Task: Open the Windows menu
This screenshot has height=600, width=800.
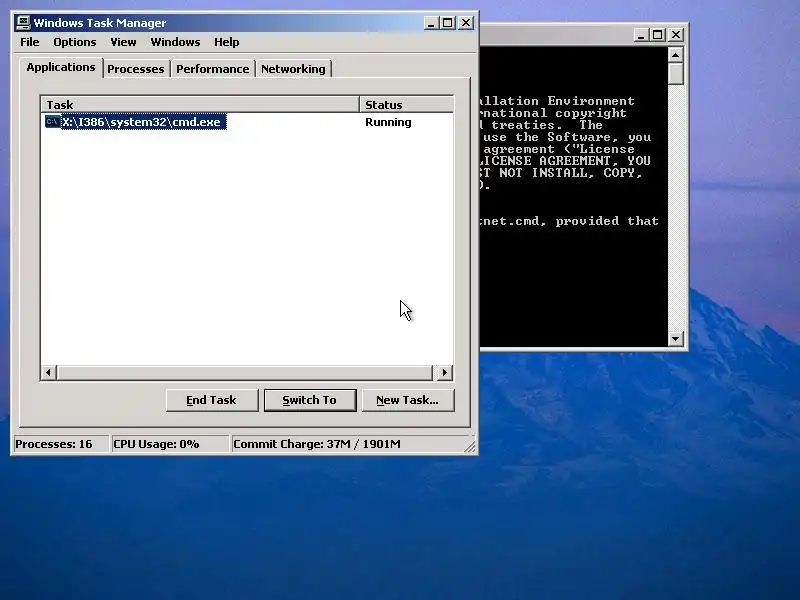Action: pyautogui.click(x=175, y=42)
